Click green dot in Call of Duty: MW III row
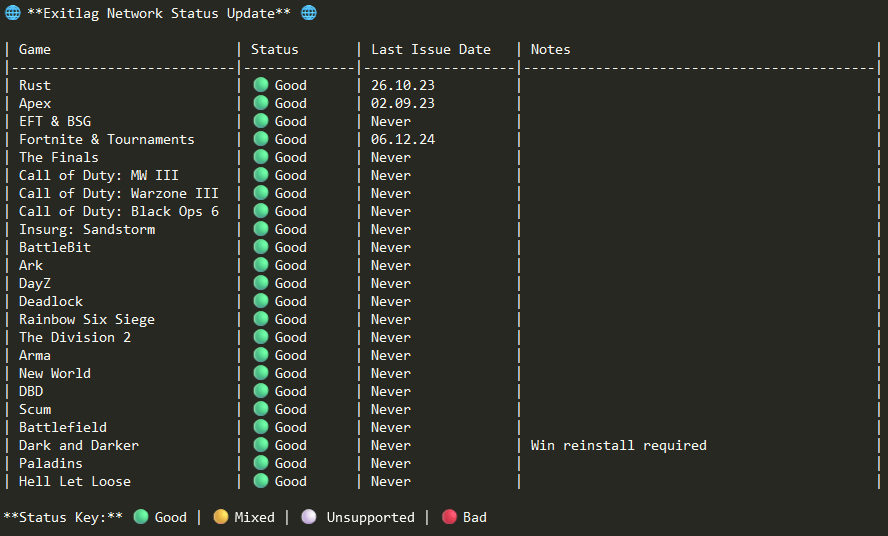 tap(261, 175)
